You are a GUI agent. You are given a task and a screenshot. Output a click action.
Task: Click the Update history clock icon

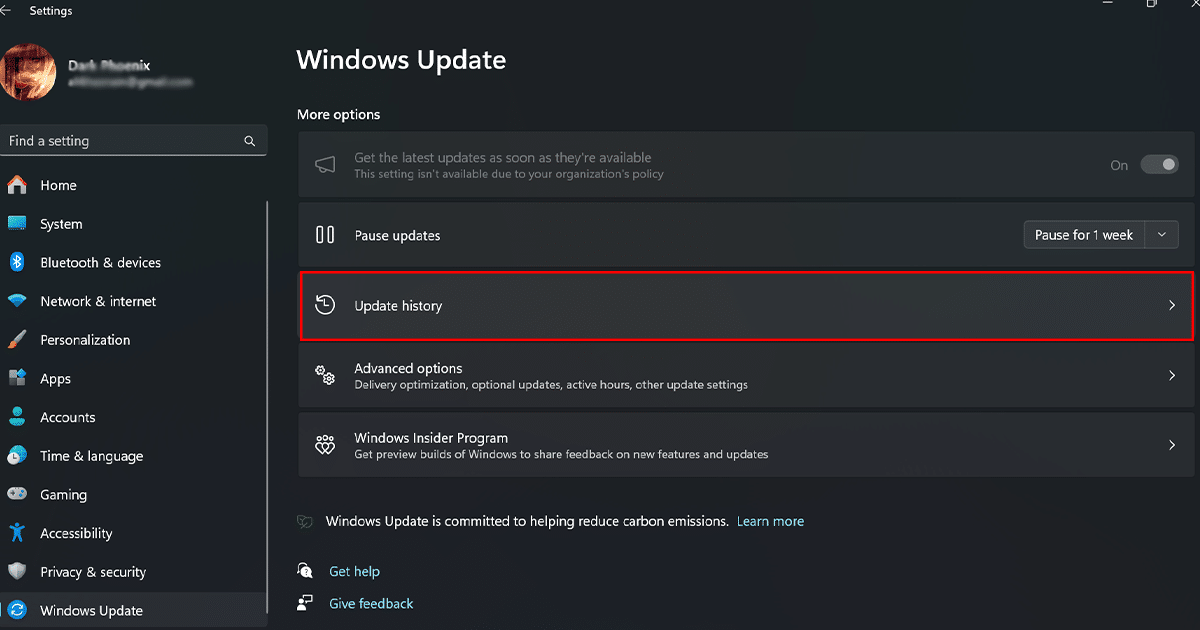pyautogui.click(x=325, y=305)
